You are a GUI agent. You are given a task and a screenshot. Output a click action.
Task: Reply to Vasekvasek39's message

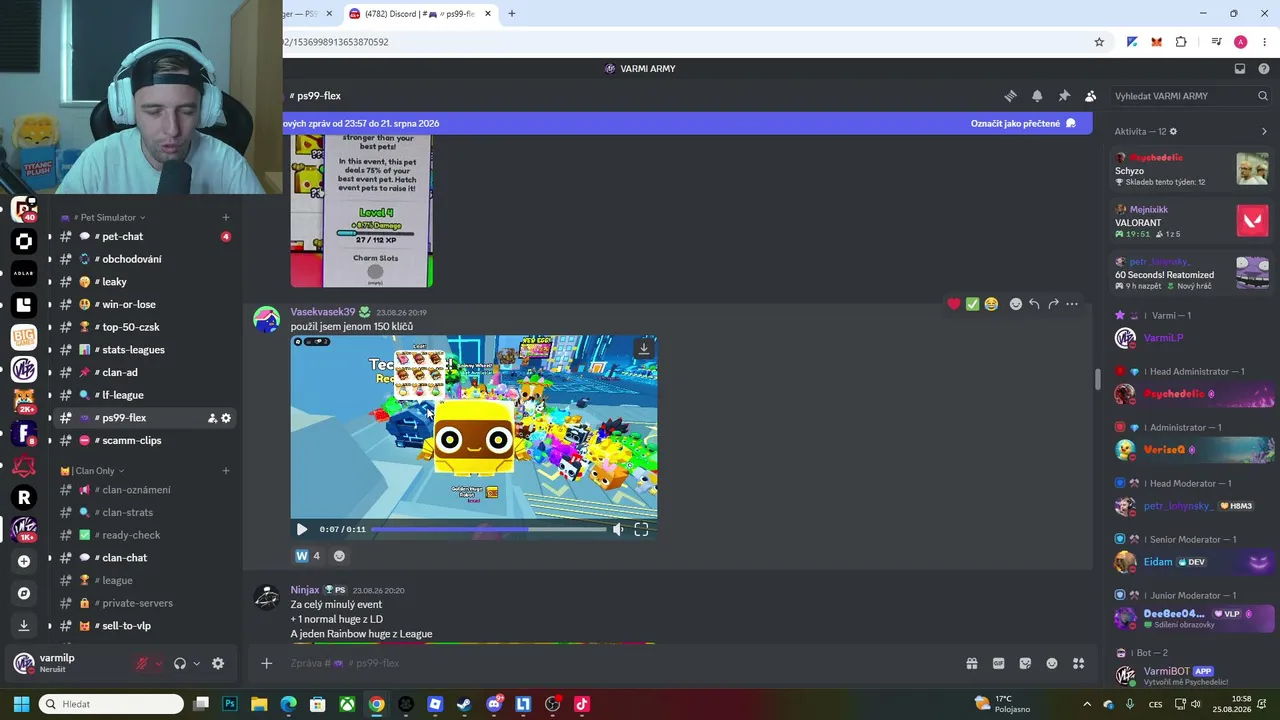point(1034,304)
